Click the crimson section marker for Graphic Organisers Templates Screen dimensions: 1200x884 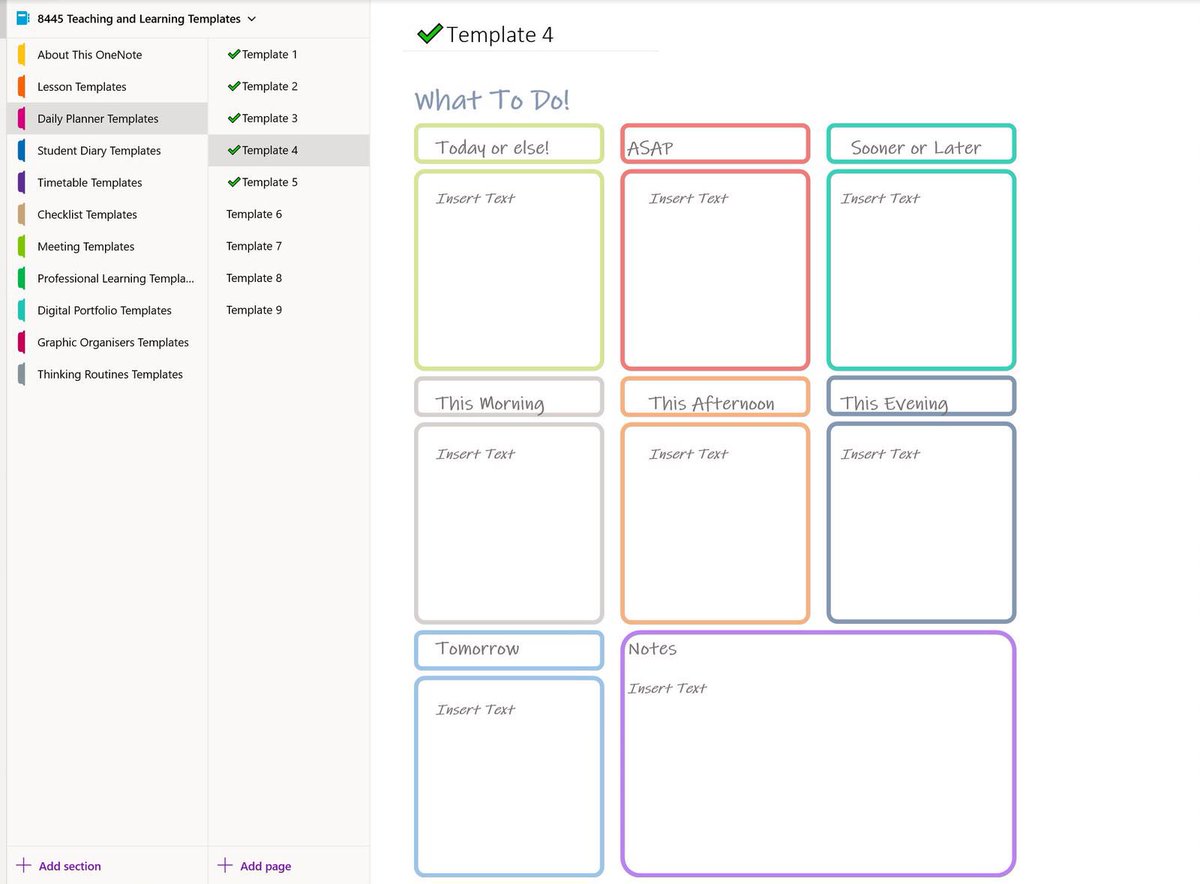21,343
